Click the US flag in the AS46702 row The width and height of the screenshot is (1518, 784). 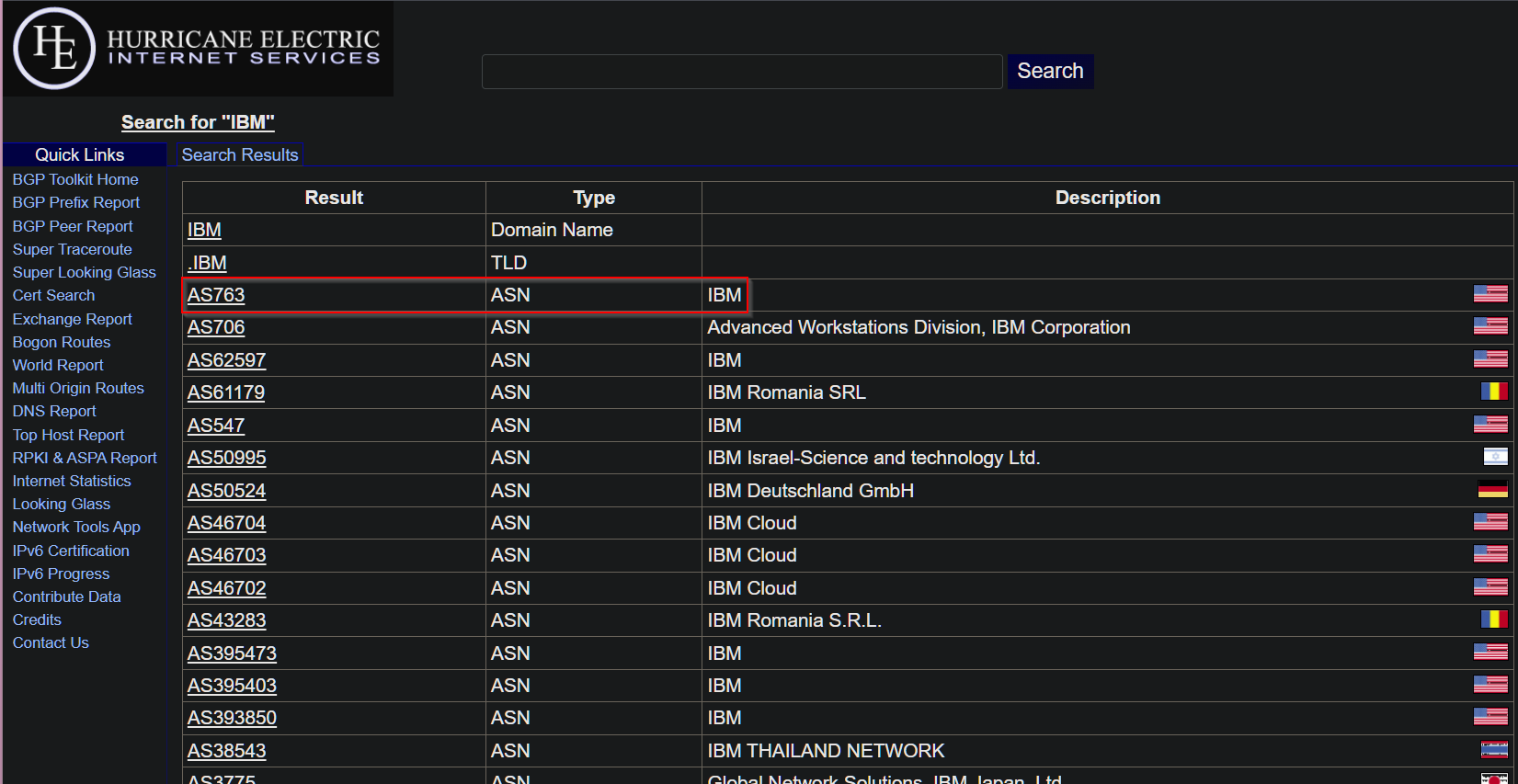point(1490,587)
